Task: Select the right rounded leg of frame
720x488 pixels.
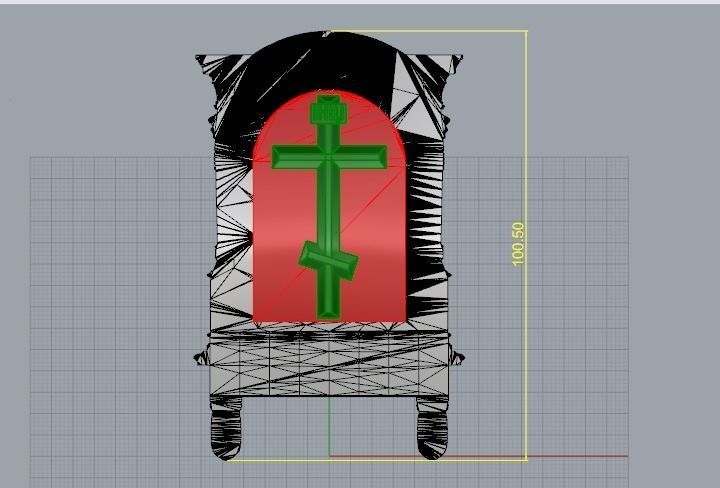Action: point(432,427)
